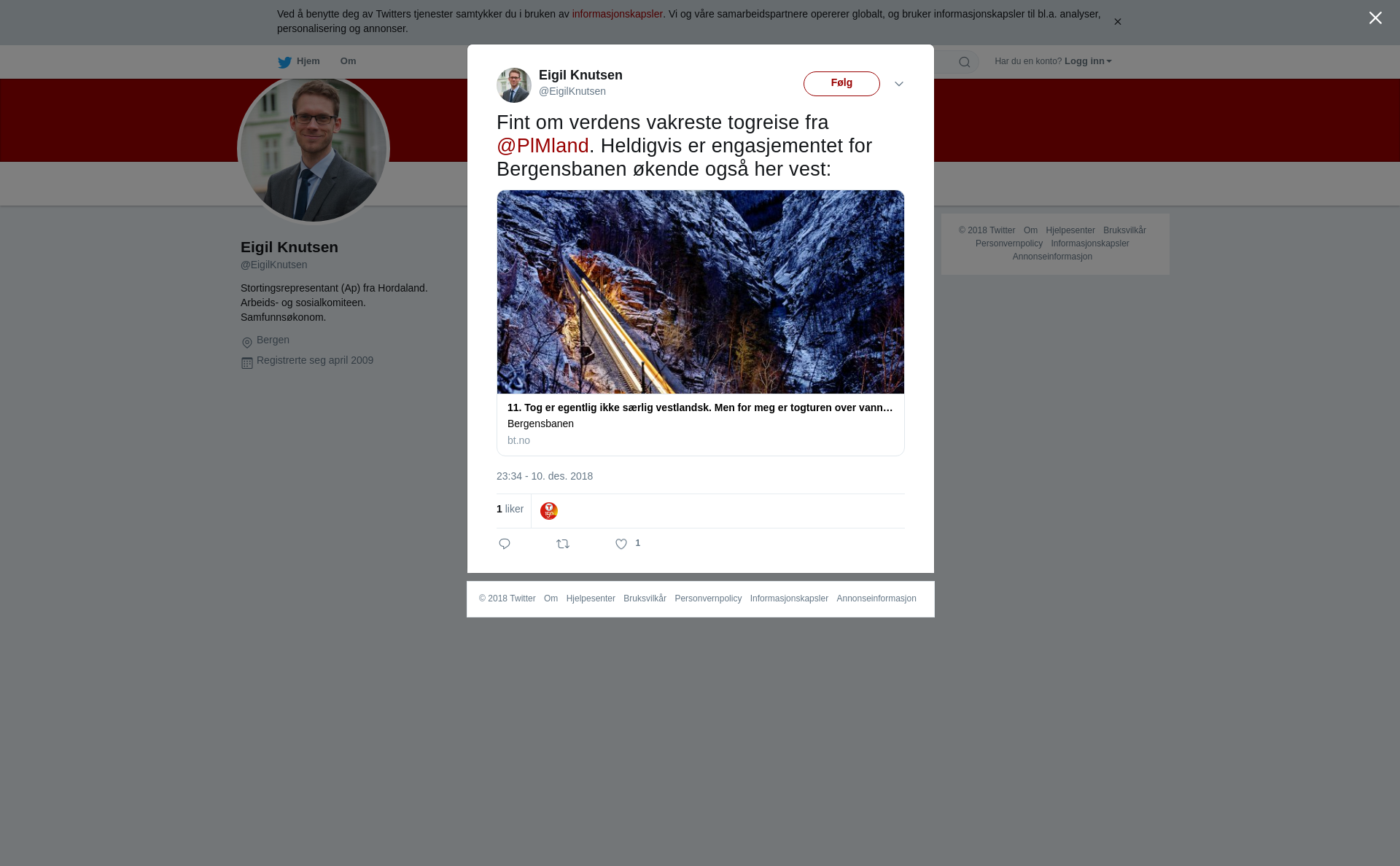The image size is (1400, 866).
Task: Open Eigil Knutsen's small avatar in tweet
Action: [514, 85]
